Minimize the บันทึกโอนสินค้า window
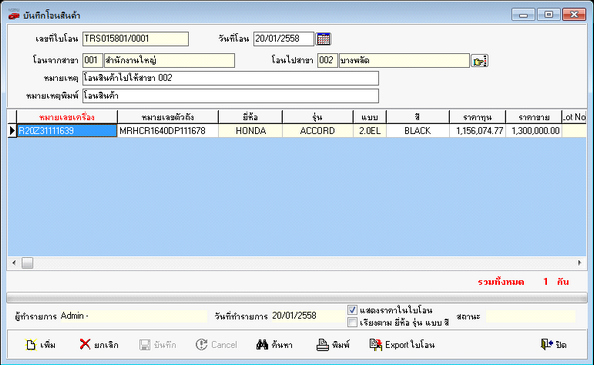 click(523, 15)
